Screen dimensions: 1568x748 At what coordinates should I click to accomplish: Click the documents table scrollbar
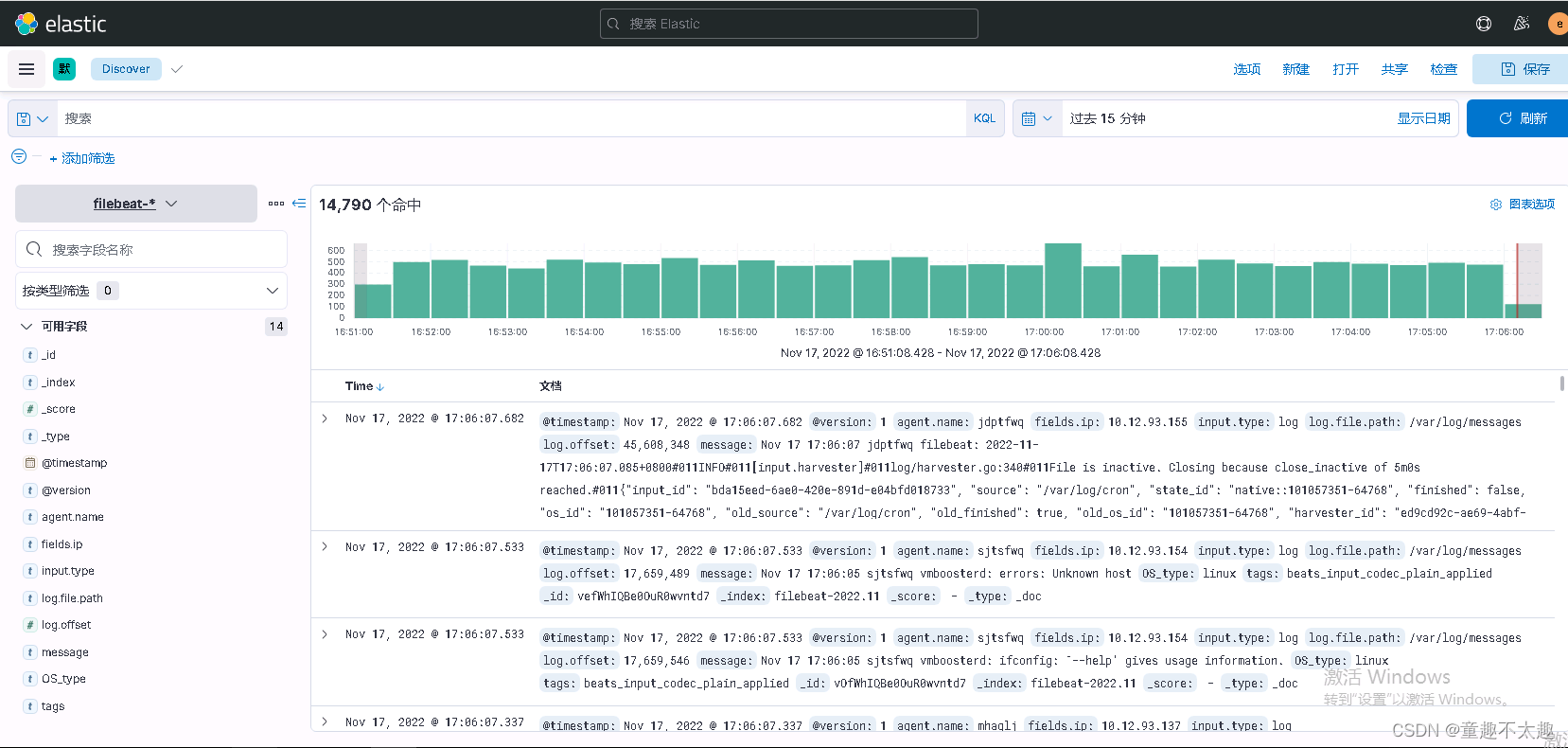[1561, 383]
